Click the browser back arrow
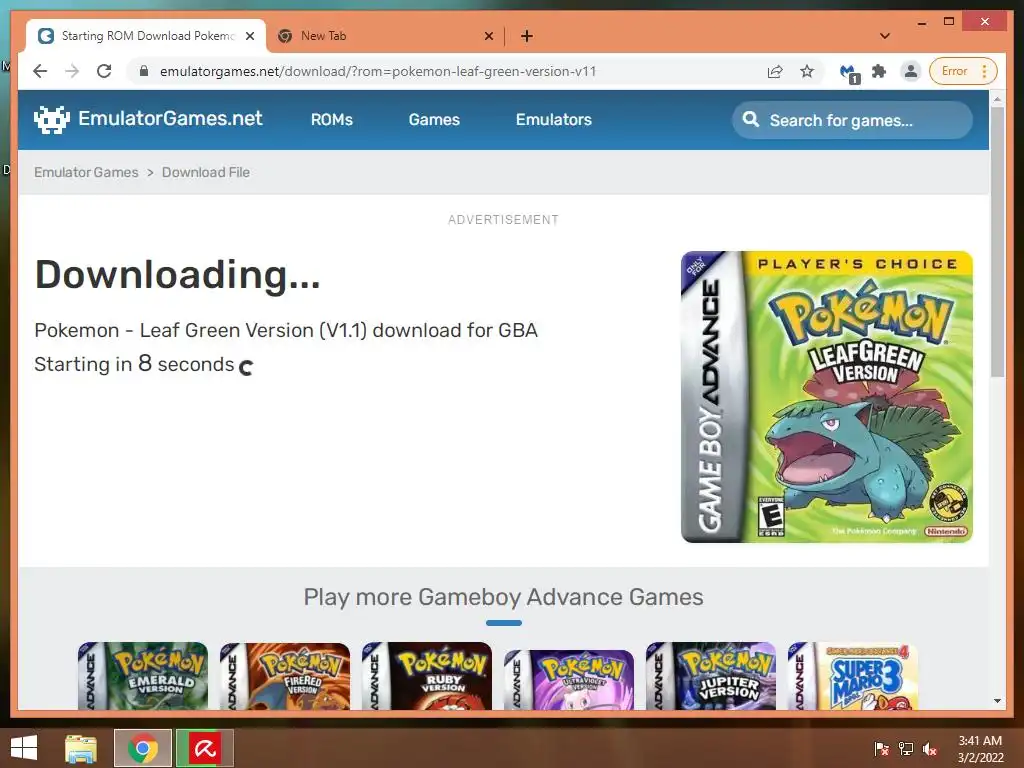 pos(40,71)
